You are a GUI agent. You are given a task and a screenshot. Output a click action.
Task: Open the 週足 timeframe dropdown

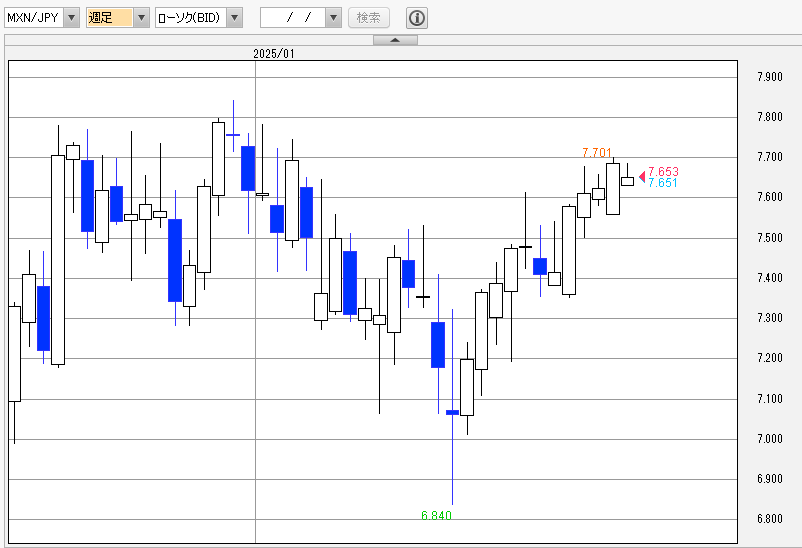coord(141,18)
